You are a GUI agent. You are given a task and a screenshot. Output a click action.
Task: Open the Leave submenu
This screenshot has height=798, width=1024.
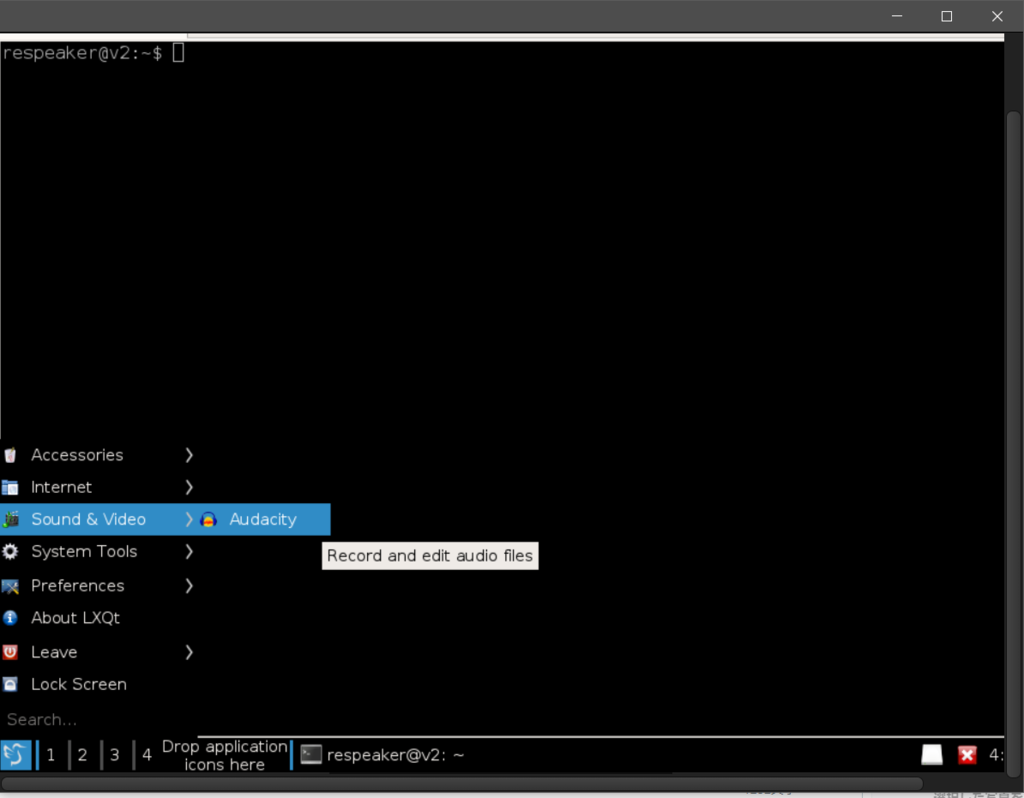coord(98,652)
